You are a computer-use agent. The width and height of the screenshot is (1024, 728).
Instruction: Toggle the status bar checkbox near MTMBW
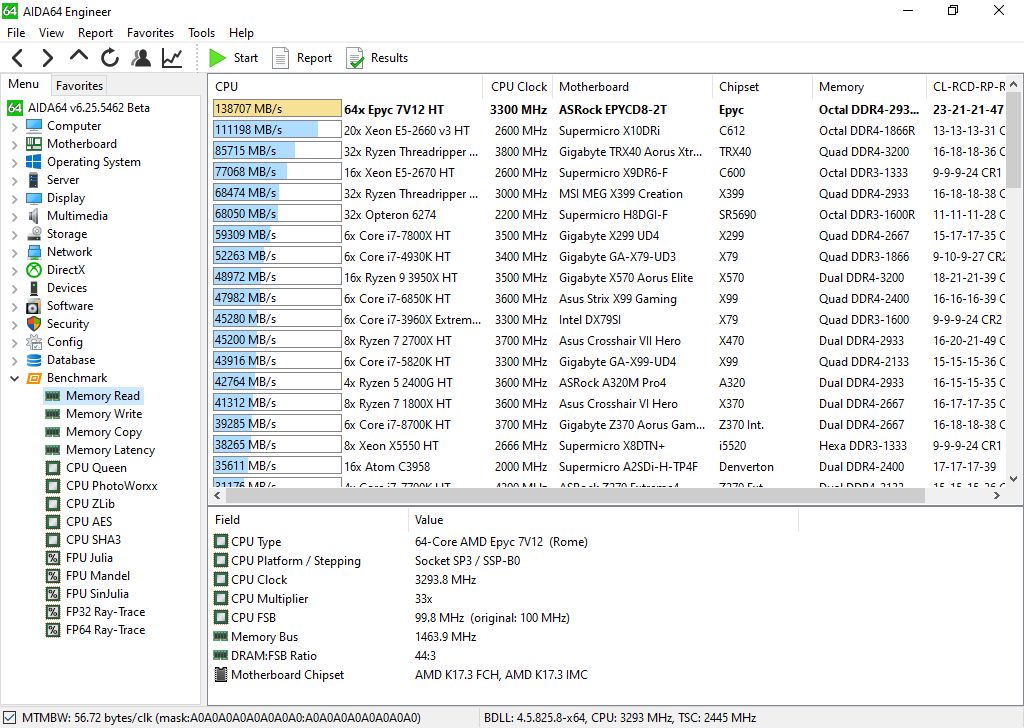click(x=10, y=718)
